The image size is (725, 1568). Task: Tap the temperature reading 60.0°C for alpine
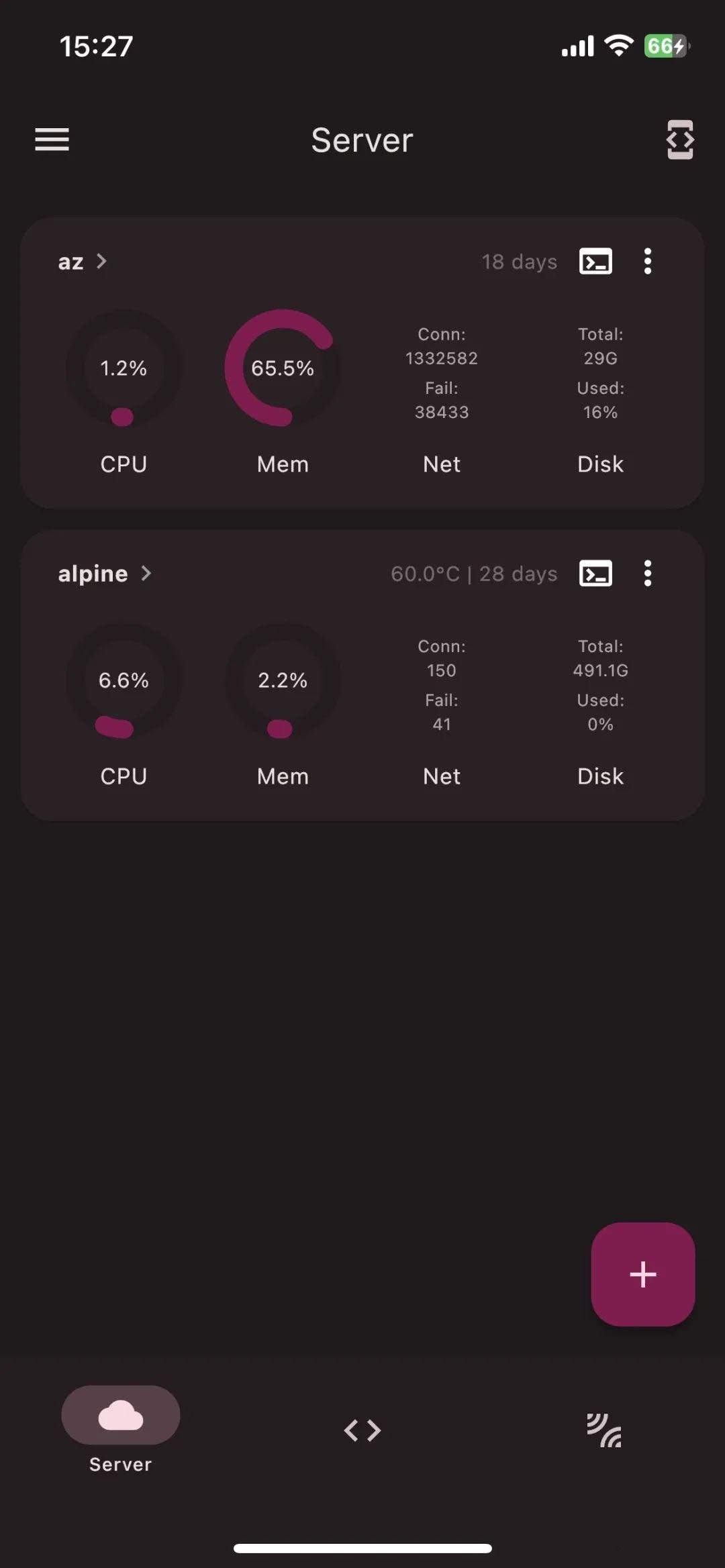click(x=426, y=574)
